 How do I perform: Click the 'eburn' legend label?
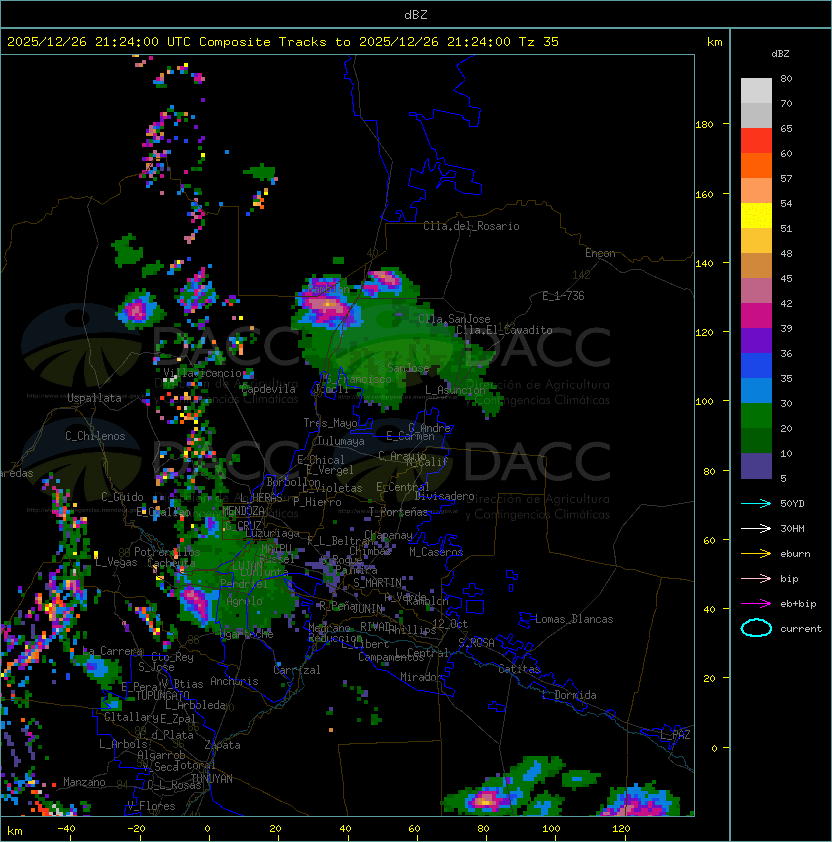[795, 554]
